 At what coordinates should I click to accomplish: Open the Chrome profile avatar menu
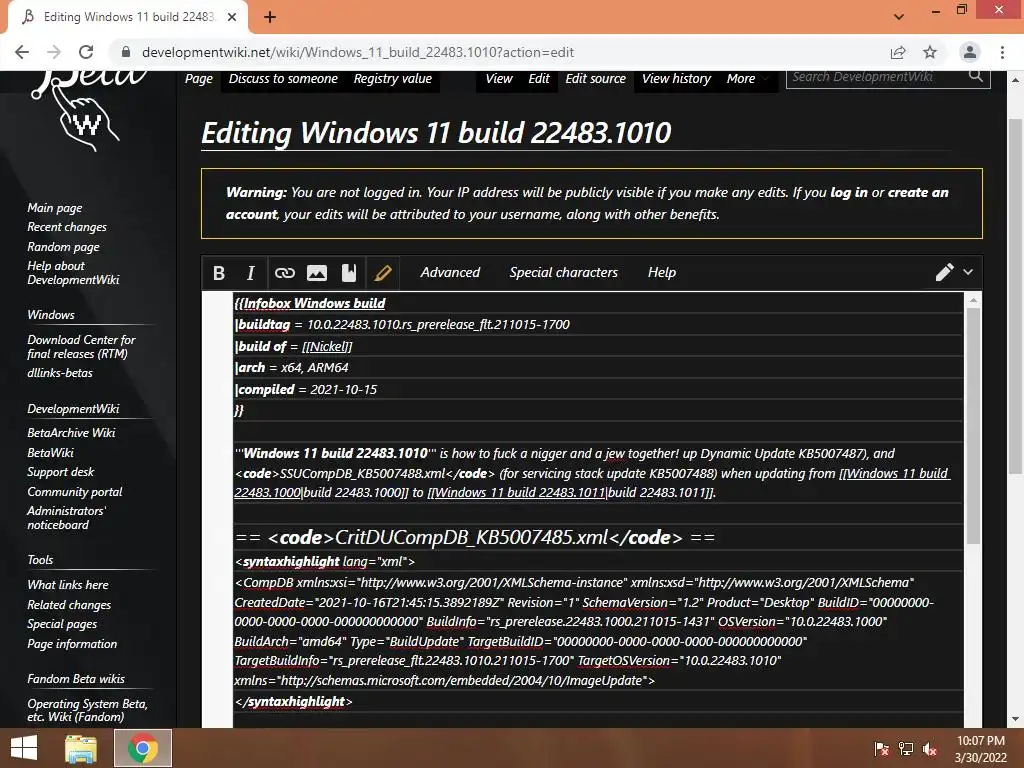click(970, 52)
